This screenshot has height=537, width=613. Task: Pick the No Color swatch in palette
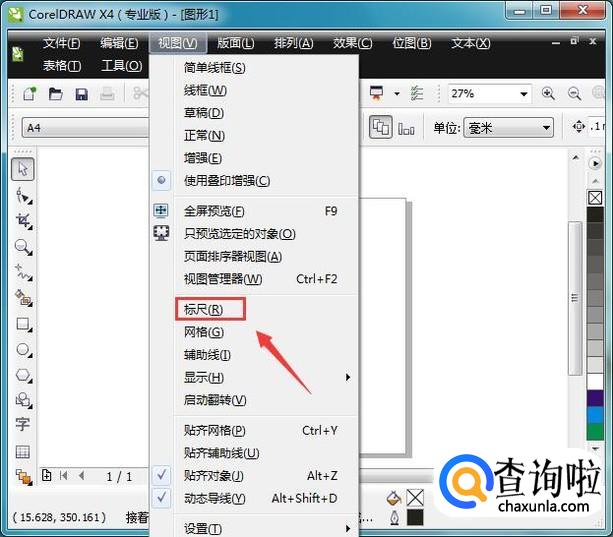(595, 198)
